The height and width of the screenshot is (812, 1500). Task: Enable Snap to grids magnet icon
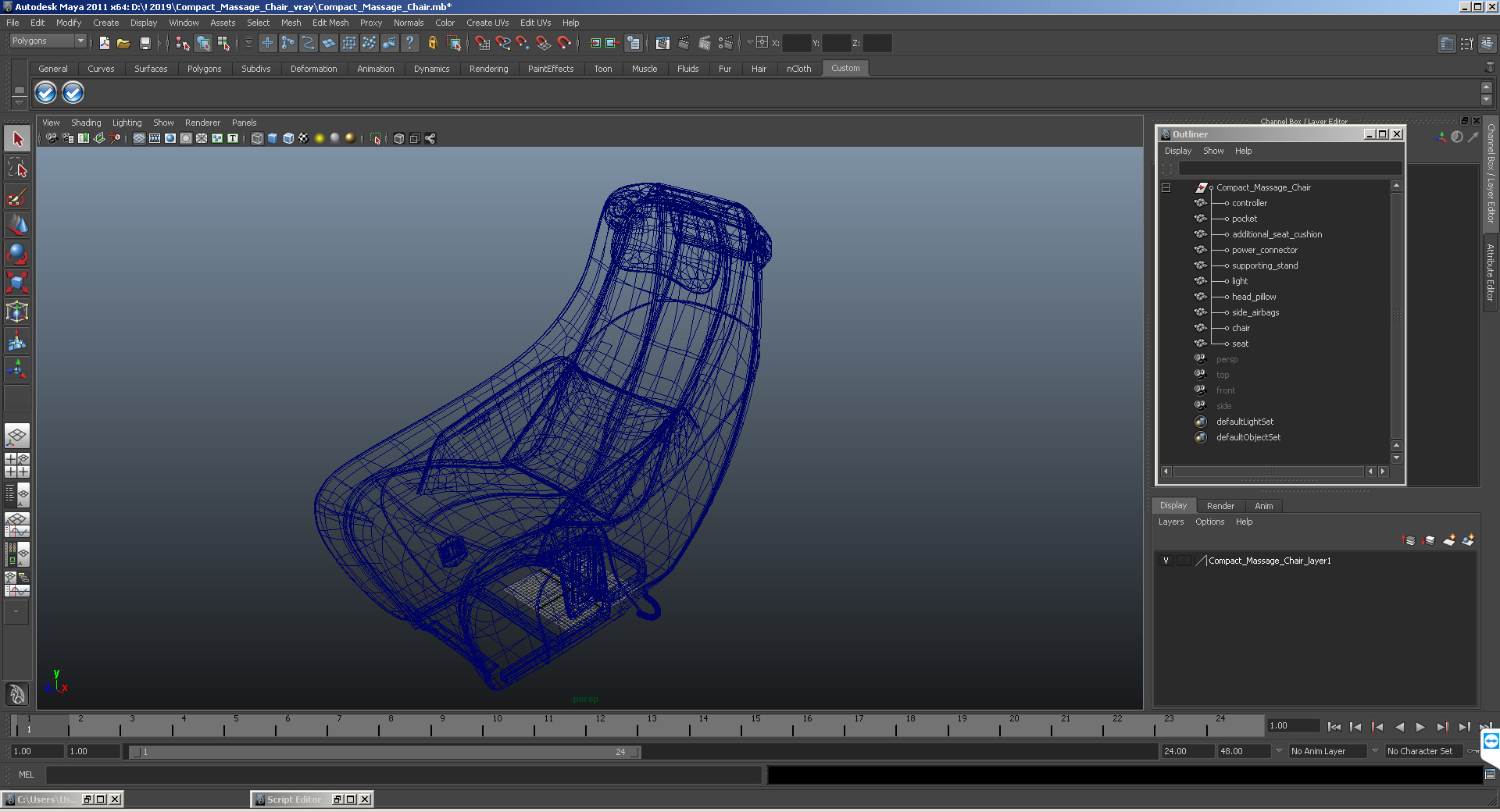482,43
